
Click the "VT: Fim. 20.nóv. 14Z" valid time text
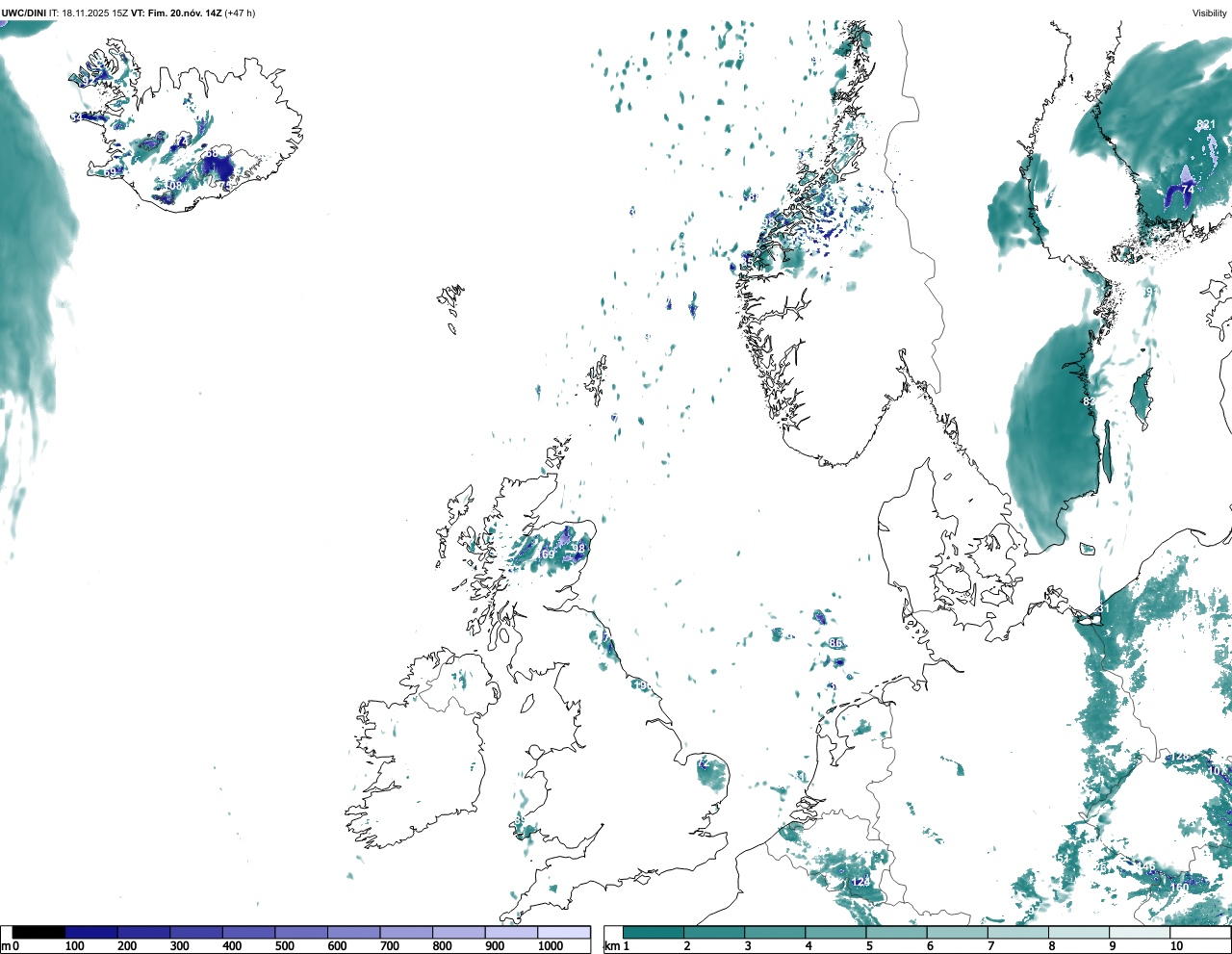pyautogui.click(x=176, y=13)
